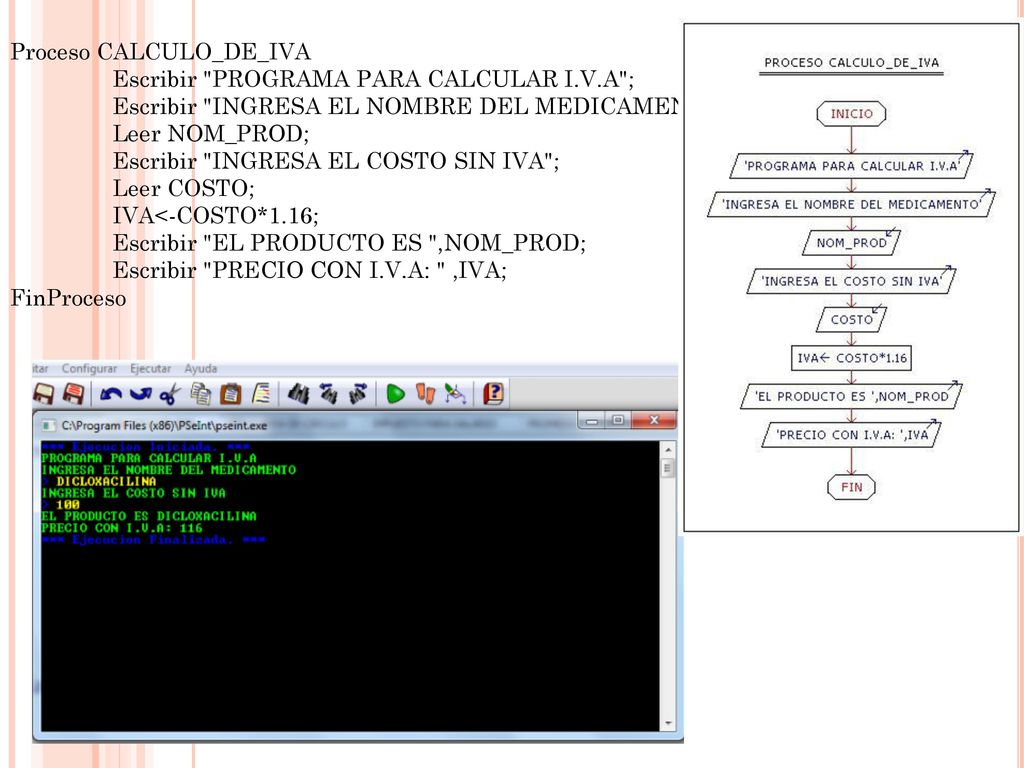The height and width of the screenshot is (768, 1024).
Task: Click the COSTO input flowchart block
Action: (x=852, y=319)
